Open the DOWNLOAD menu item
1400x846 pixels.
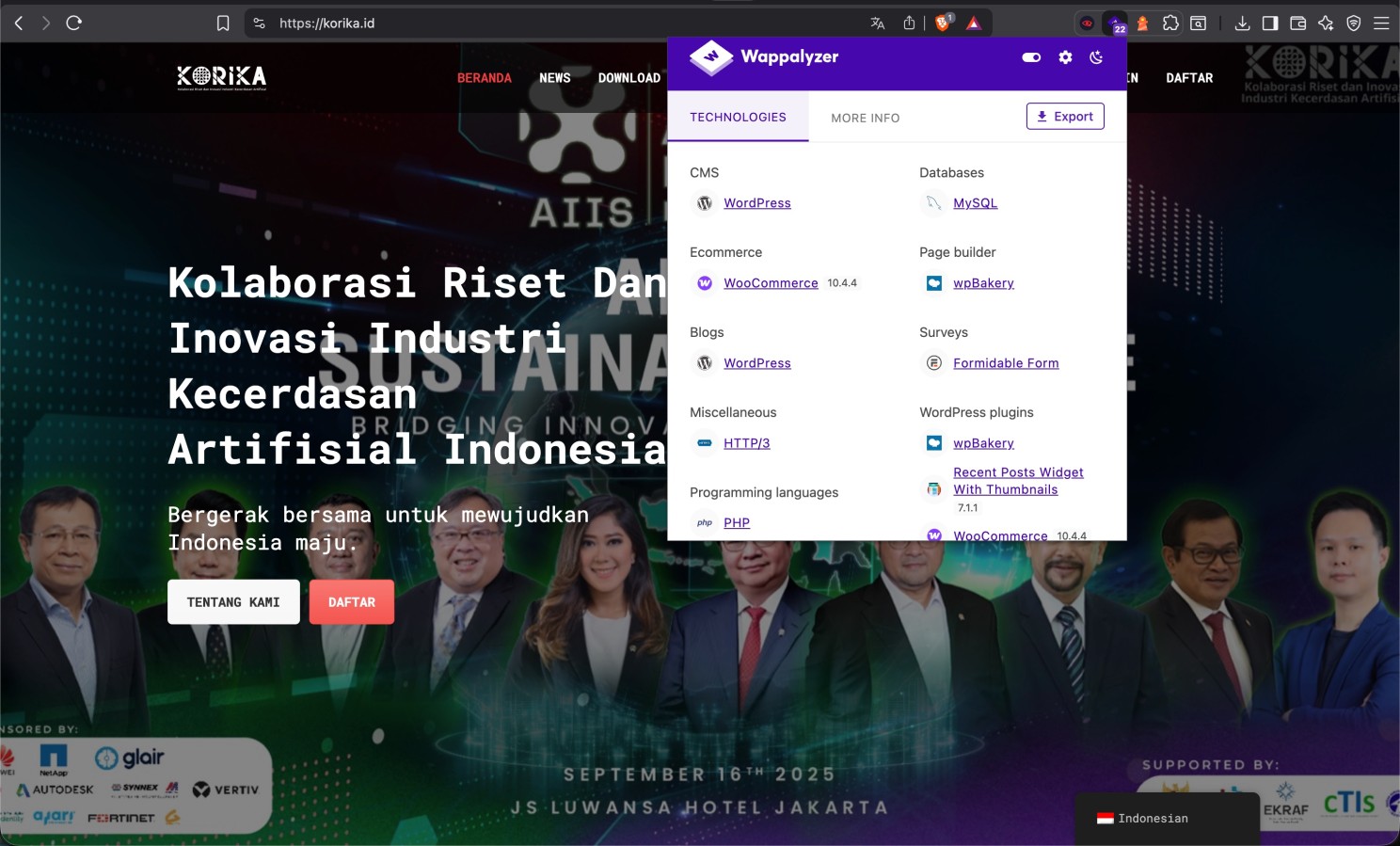629,78
